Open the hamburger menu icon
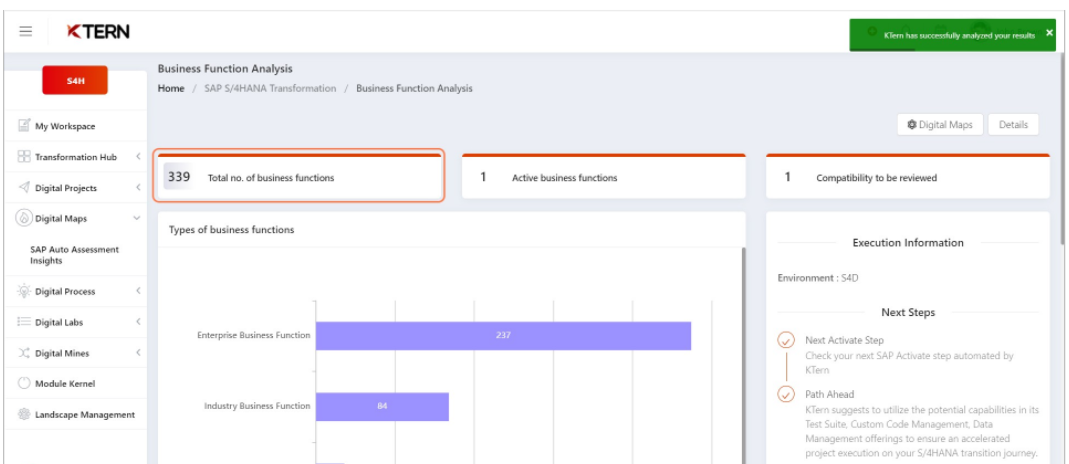This screenshot has height=464, width=1069. click(x=25, y=31)
